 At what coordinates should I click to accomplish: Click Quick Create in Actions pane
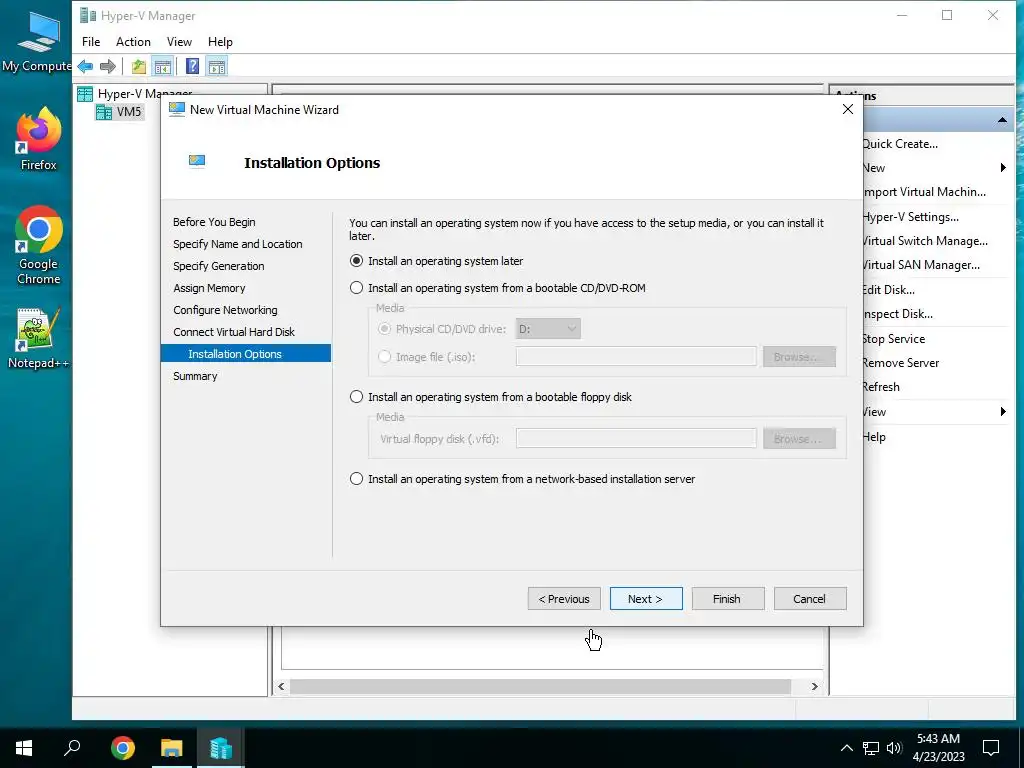[x=900, y=144]
